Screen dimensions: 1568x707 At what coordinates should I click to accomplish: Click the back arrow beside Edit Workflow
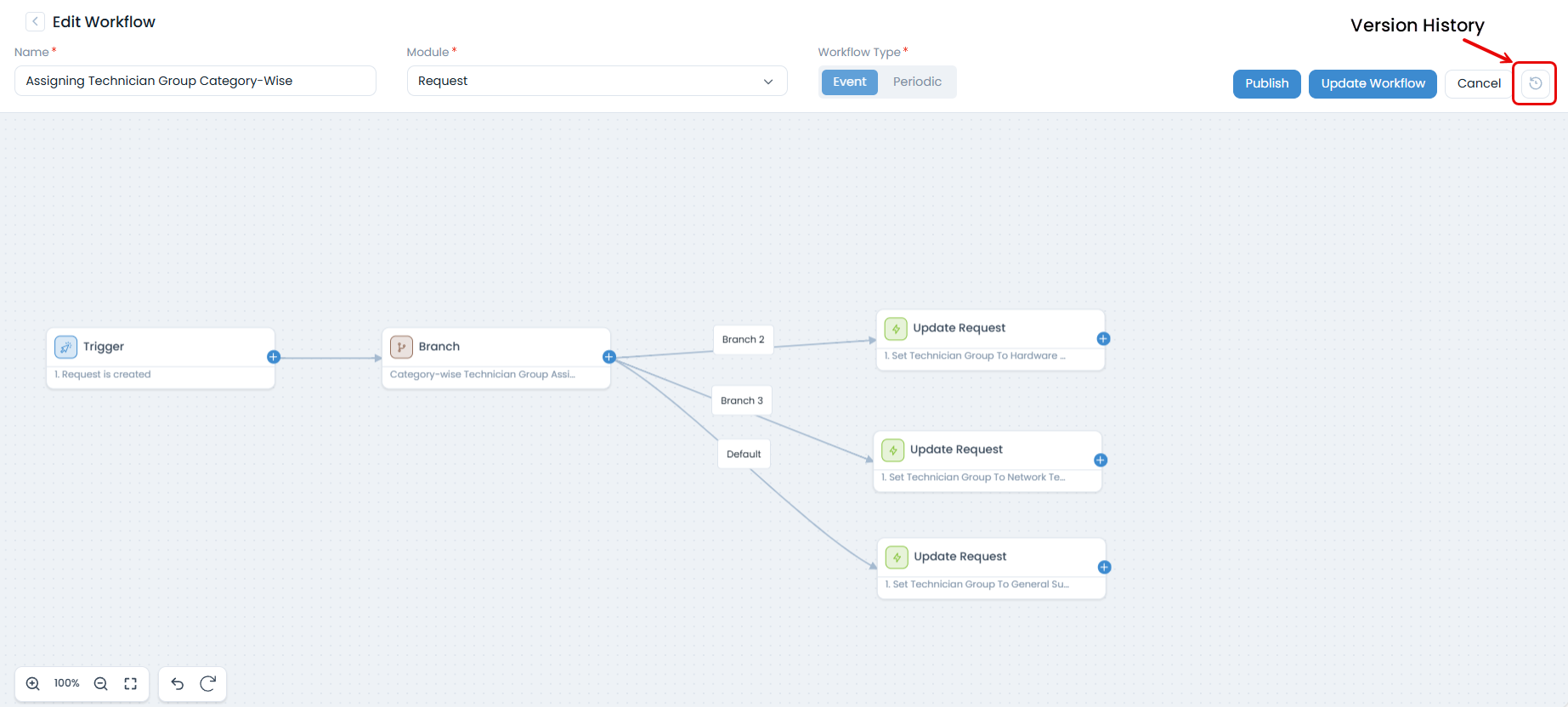pyautogui.click(x=35, y=21)
